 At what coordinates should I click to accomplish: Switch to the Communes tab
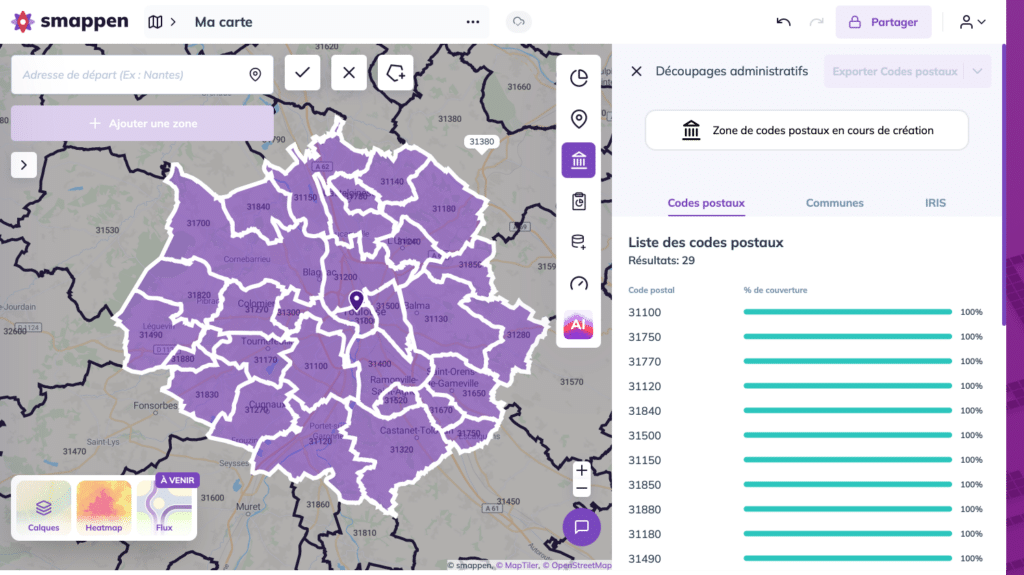click(834, 203)
